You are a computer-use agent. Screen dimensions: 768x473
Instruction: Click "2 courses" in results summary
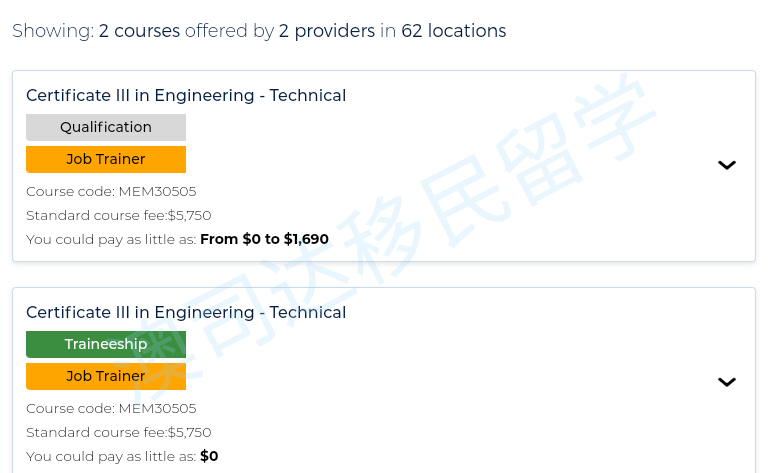139,31
